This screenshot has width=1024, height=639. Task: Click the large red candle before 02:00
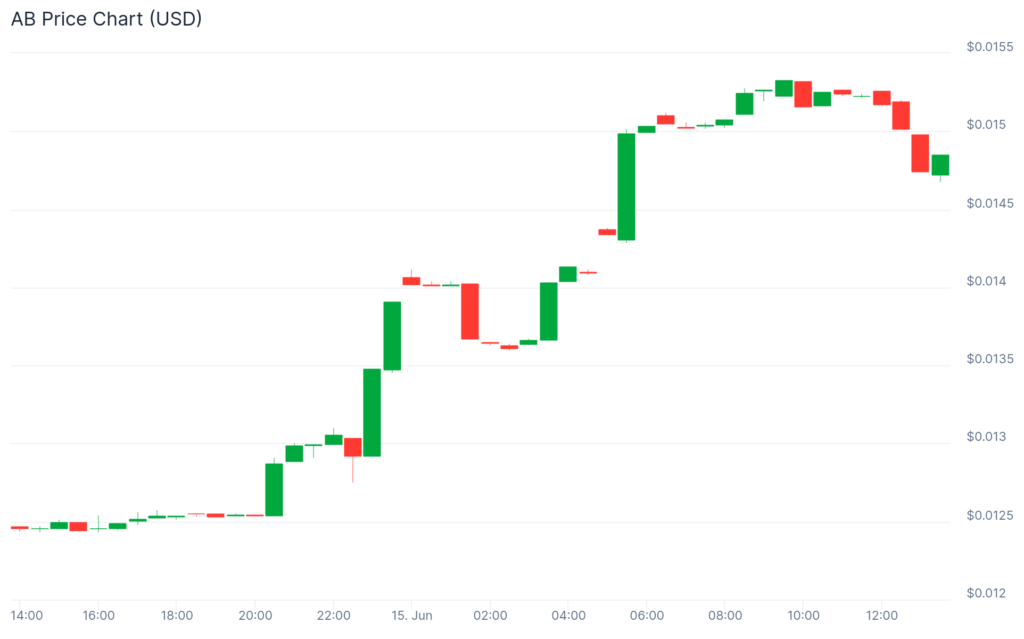(x=470, y=311)
